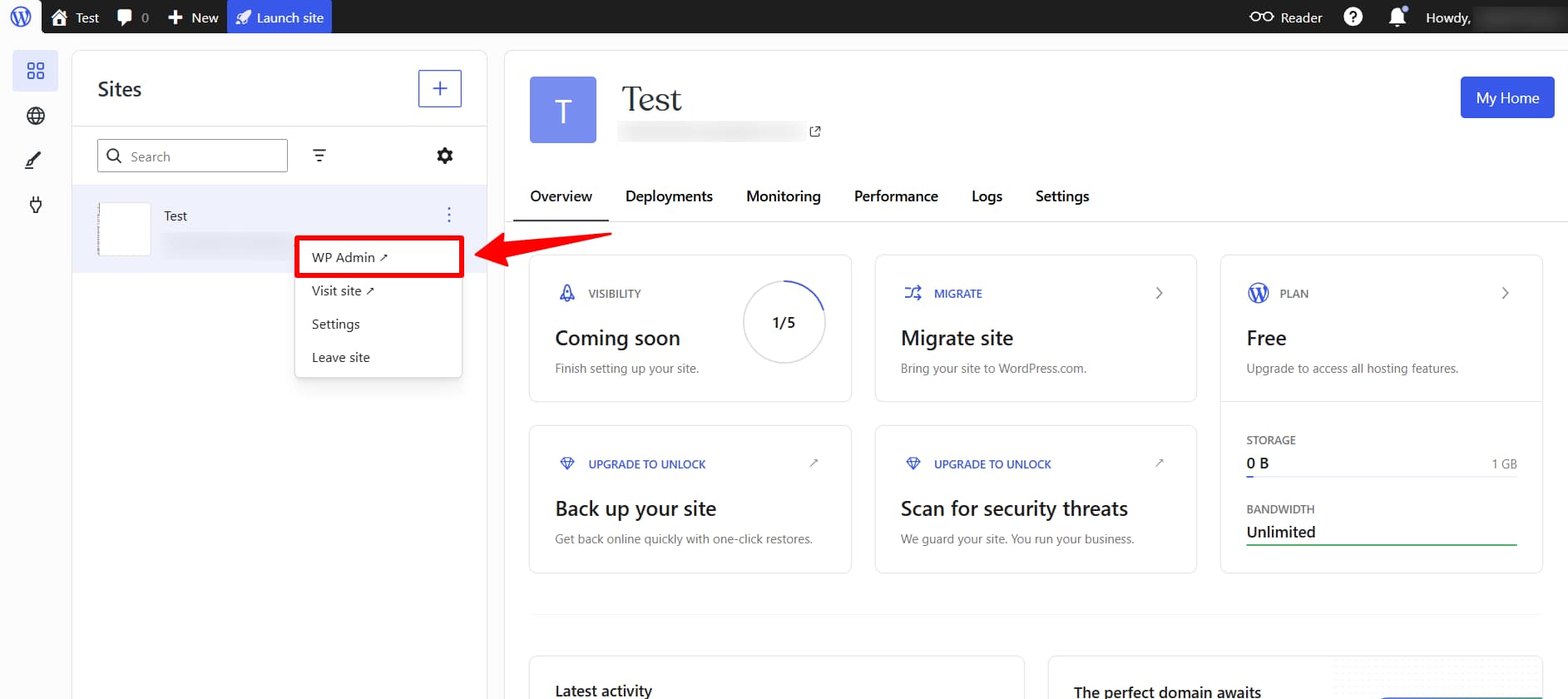
Task: Open the Back up your site card
Action: (690, 499)
